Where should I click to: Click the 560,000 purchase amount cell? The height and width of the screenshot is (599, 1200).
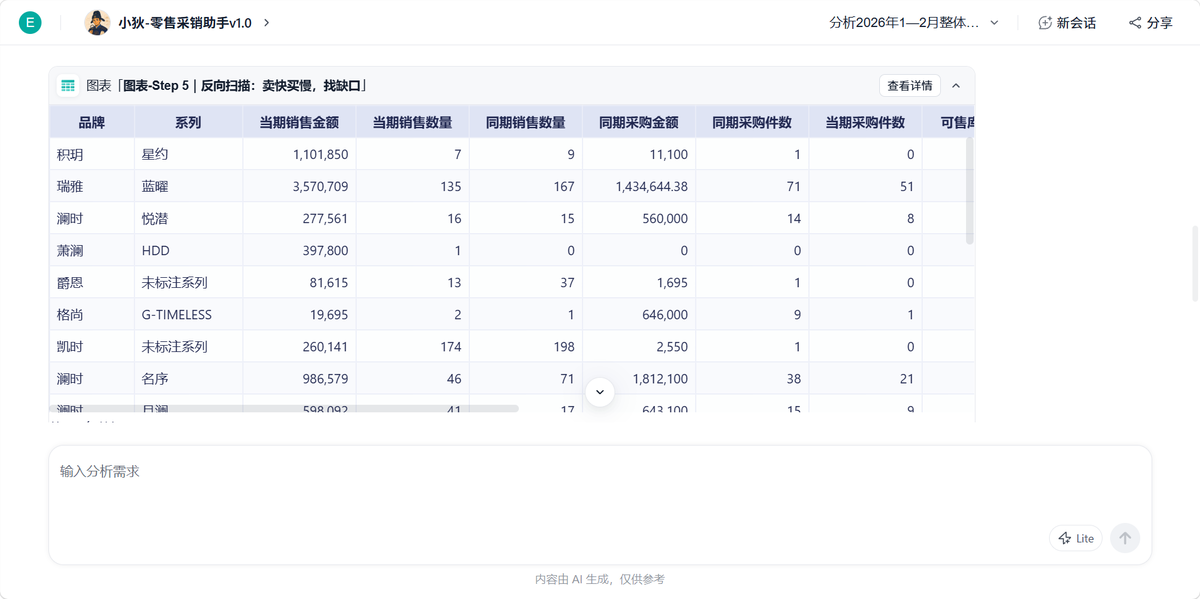click(639, 218)
